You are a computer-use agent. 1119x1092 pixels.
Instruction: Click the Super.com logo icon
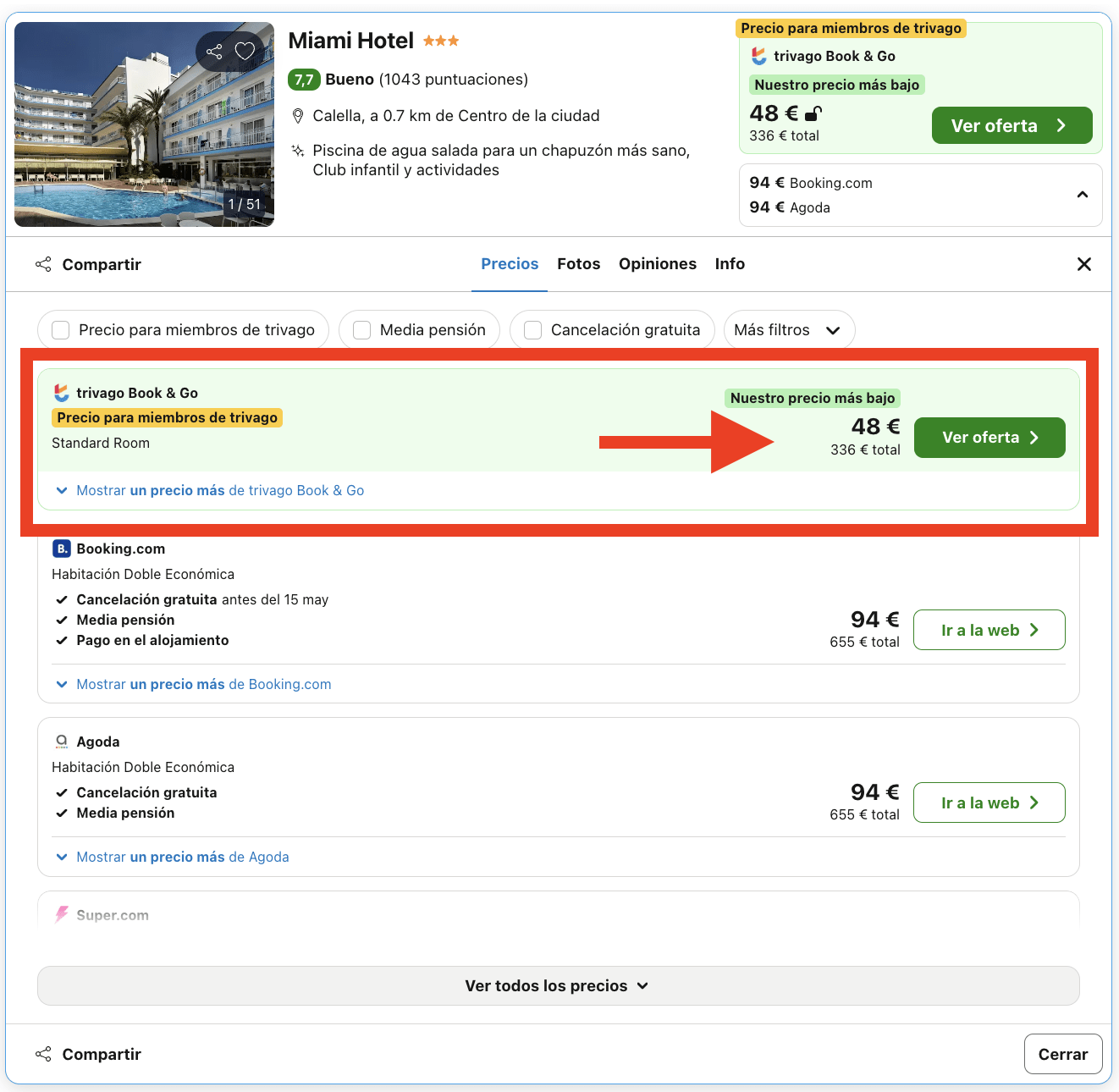60,915
